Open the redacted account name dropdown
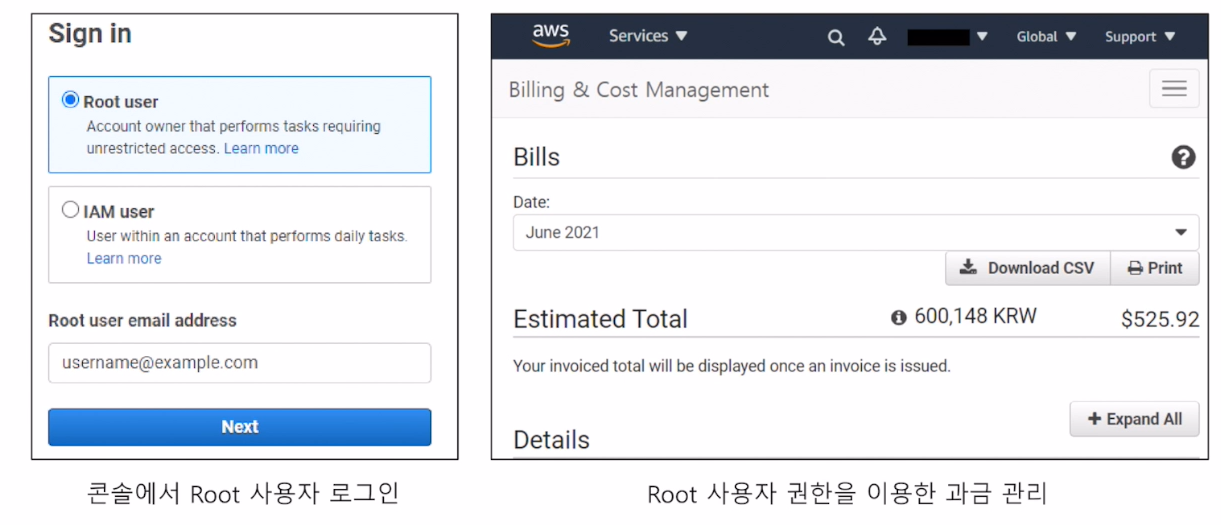This screenshot has height=525, width=1221. pyautogui.click(x=947, y=37)
